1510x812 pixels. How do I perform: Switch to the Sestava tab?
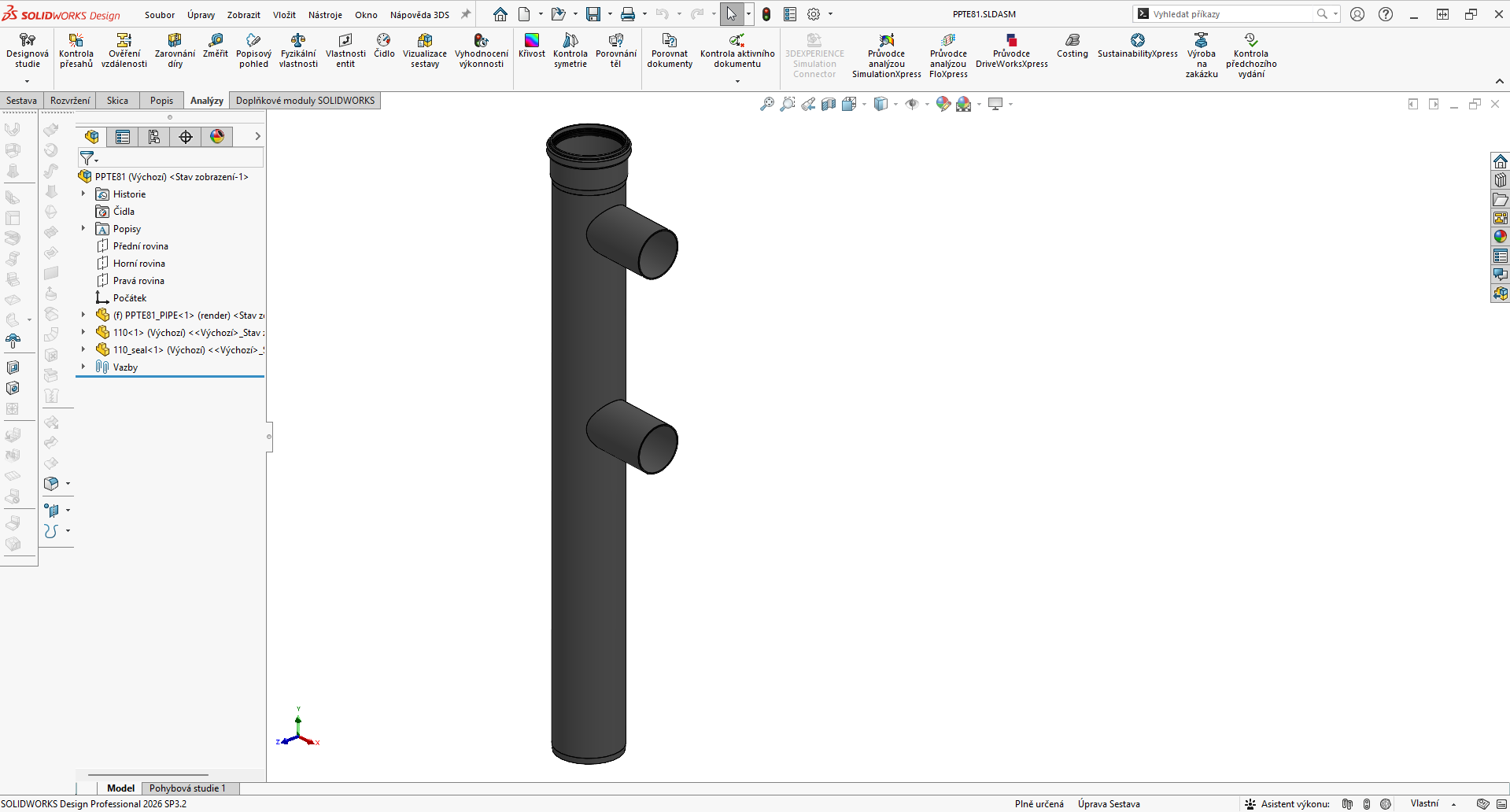tap(22, 101)
